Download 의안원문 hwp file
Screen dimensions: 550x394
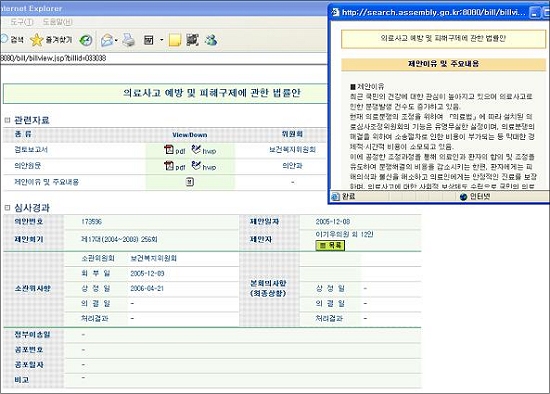tap(204, 166)
